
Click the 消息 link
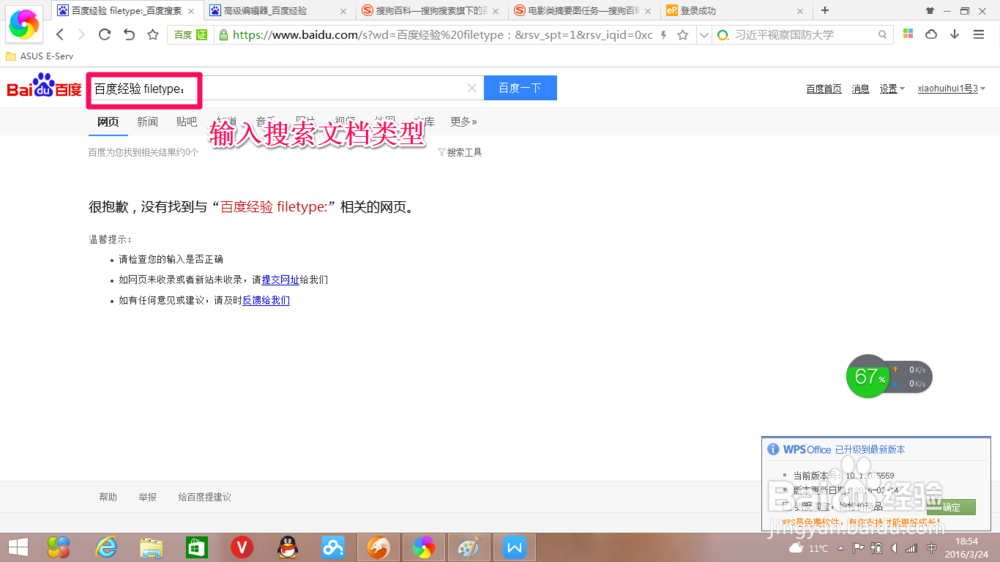[x=860, y=89]
